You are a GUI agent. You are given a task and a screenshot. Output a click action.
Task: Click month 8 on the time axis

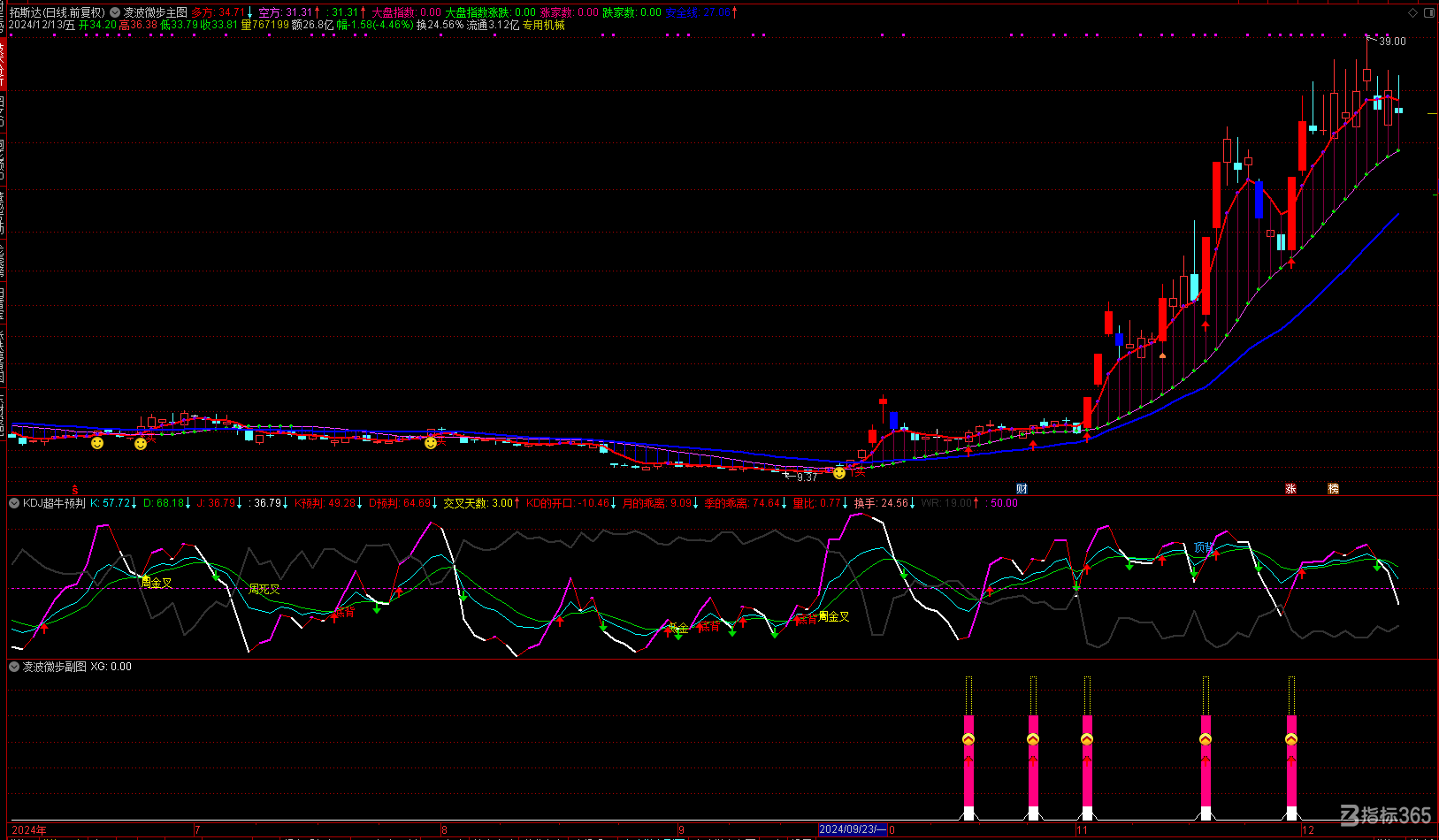(x=444, y=830)
